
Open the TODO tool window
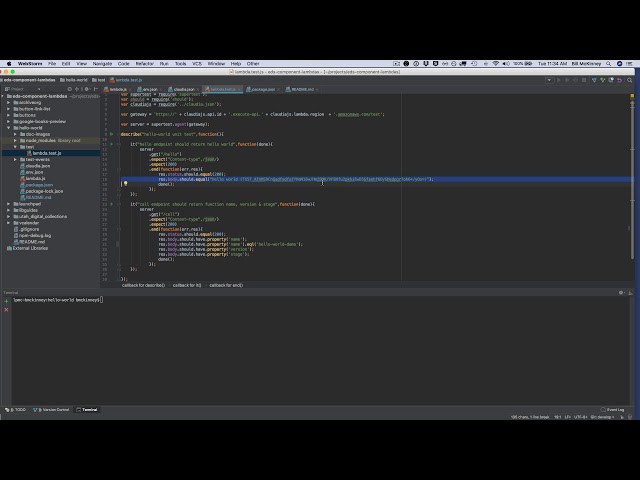click(16, 409)
